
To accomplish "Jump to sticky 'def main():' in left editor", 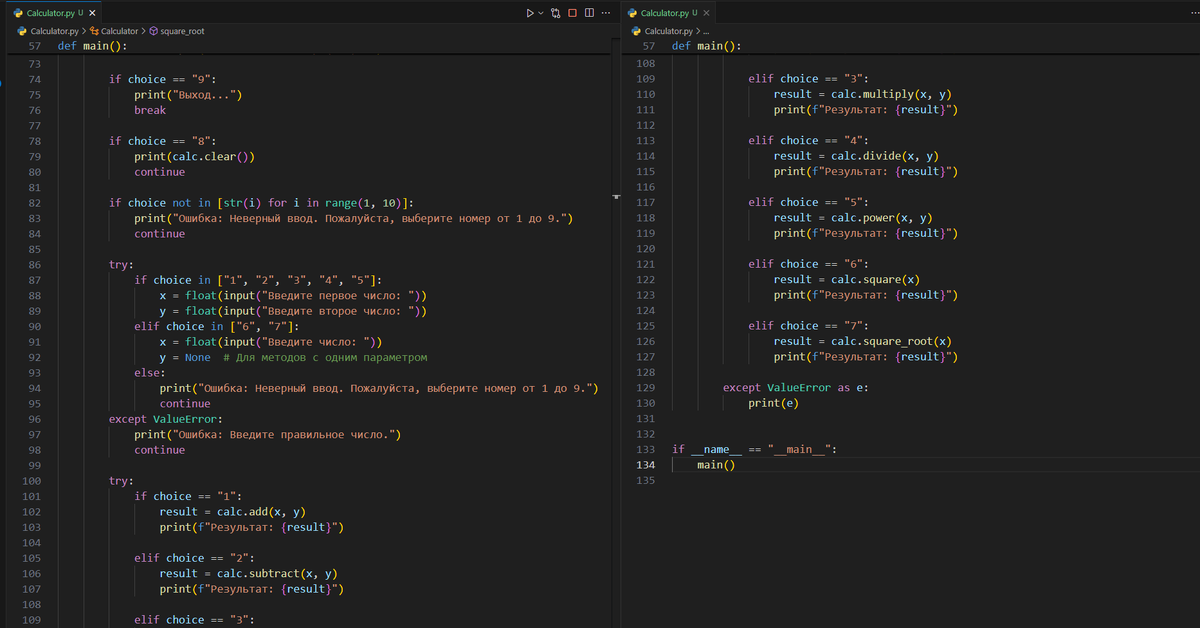I will click(x=92, y=46).
